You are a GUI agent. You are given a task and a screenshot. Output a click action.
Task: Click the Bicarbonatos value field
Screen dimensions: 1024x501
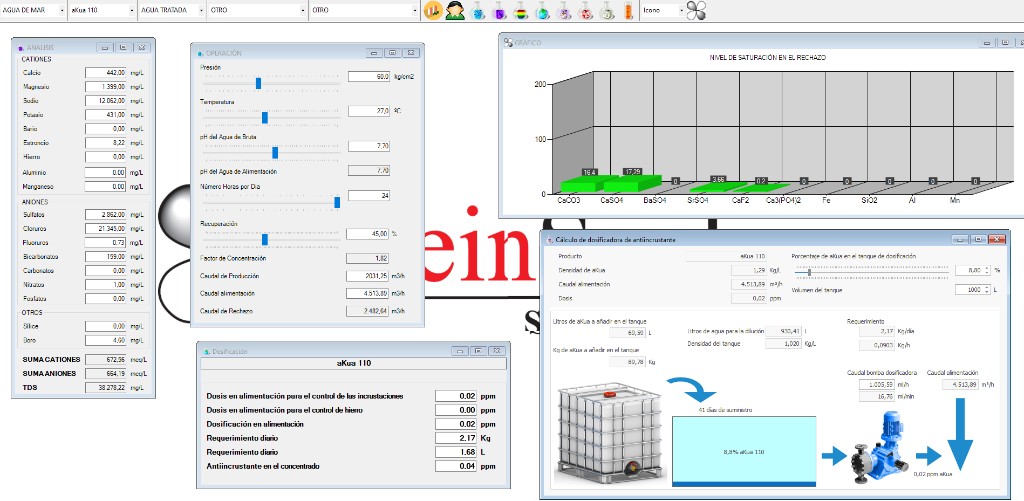[x=105, y=257]
